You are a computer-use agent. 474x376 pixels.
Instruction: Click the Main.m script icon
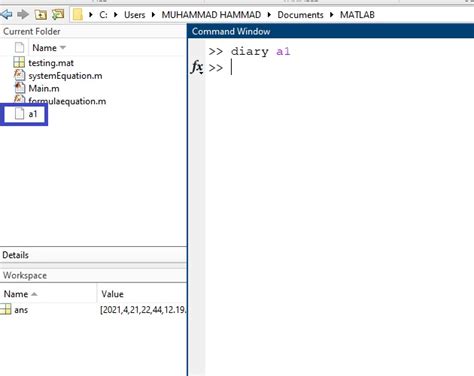click(x=19, y=88)
